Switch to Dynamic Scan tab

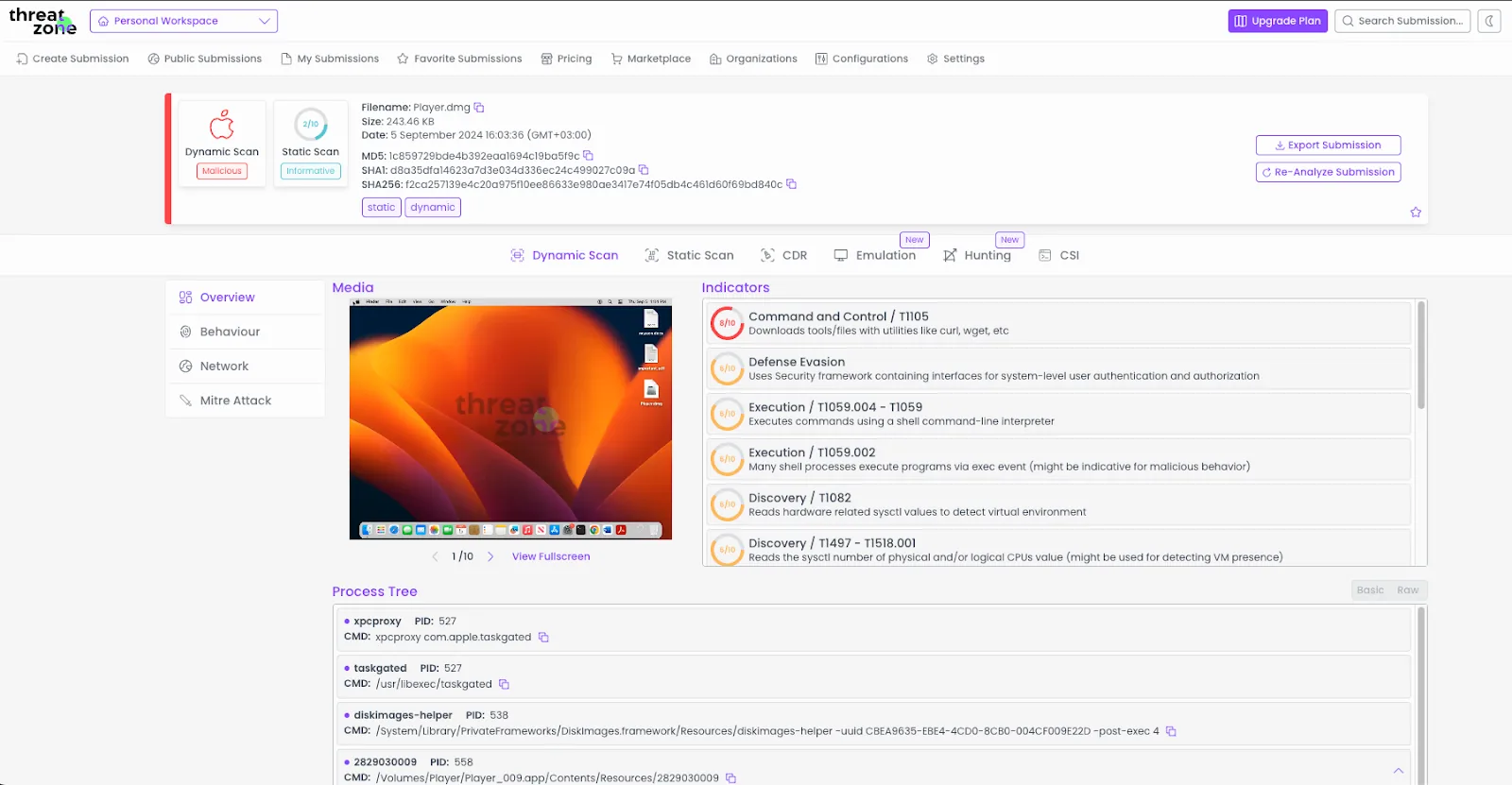564,256
